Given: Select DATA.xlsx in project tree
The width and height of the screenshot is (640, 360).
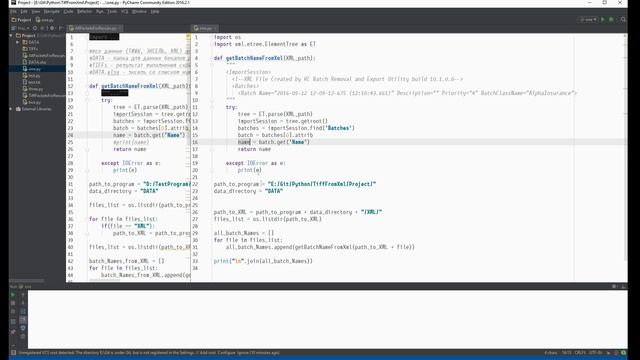Looking at the screenshot, I should click(x=34, y=62).
